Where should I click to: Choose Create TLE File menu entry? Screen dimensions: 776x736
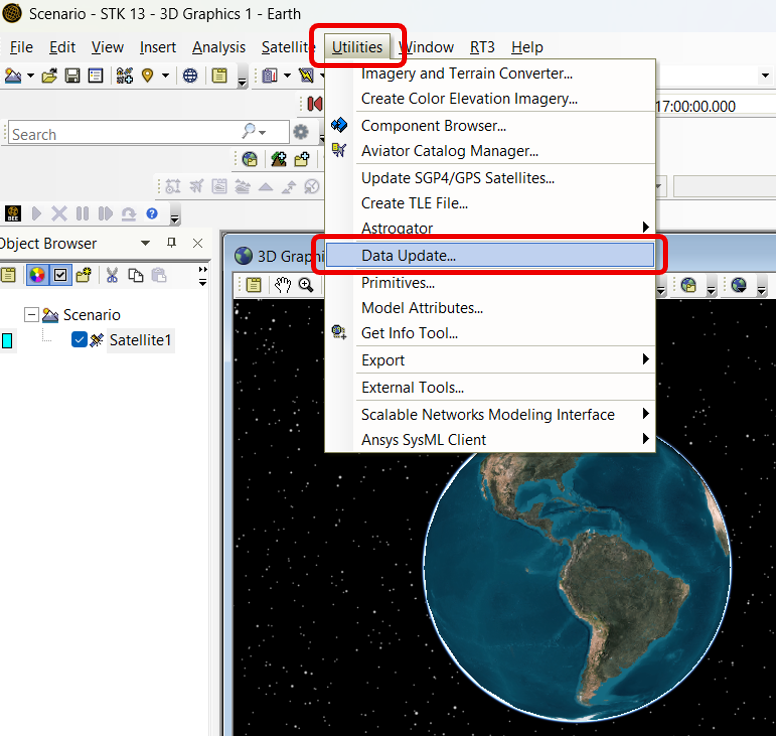414,203
